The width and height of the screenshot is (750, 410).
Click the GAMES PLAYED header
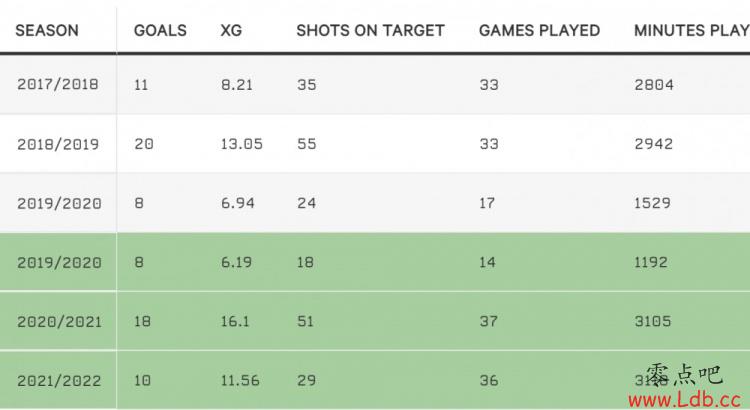(x=539, y=31)
